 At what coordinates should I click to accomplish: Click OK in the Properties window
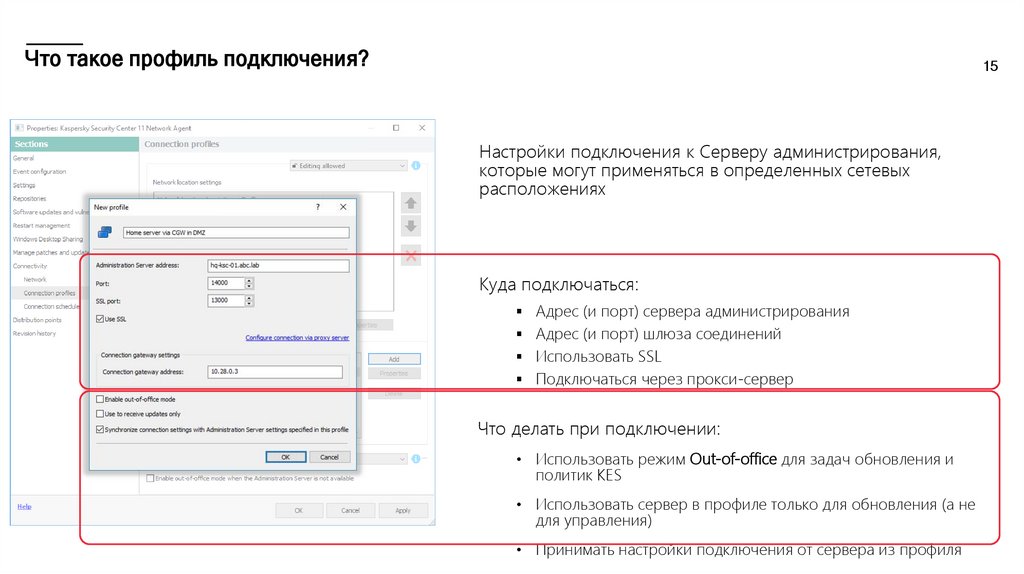coord(298,511)
